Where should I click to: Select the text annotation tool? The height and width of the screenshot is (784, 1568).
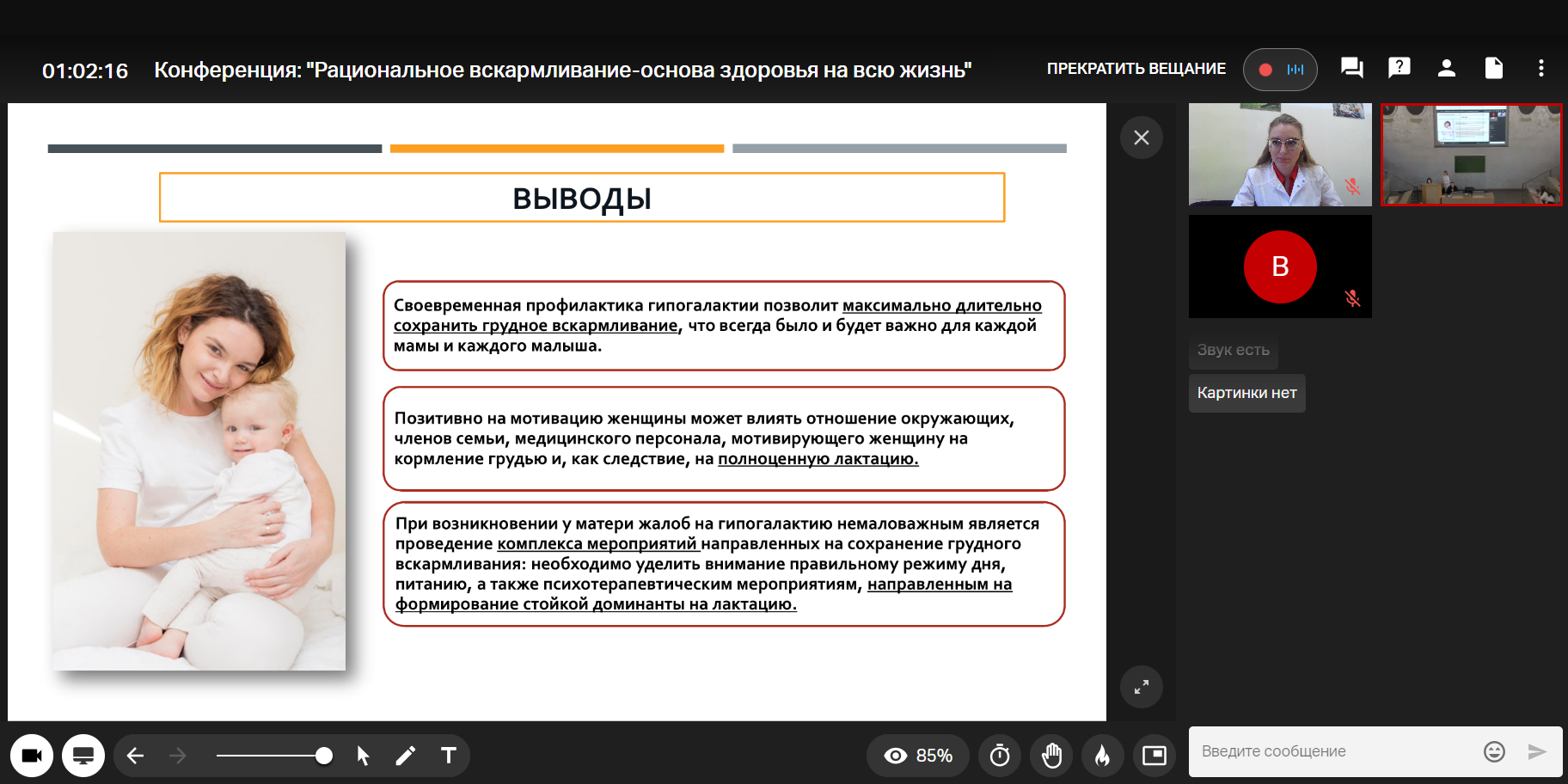tap(449, 756)
